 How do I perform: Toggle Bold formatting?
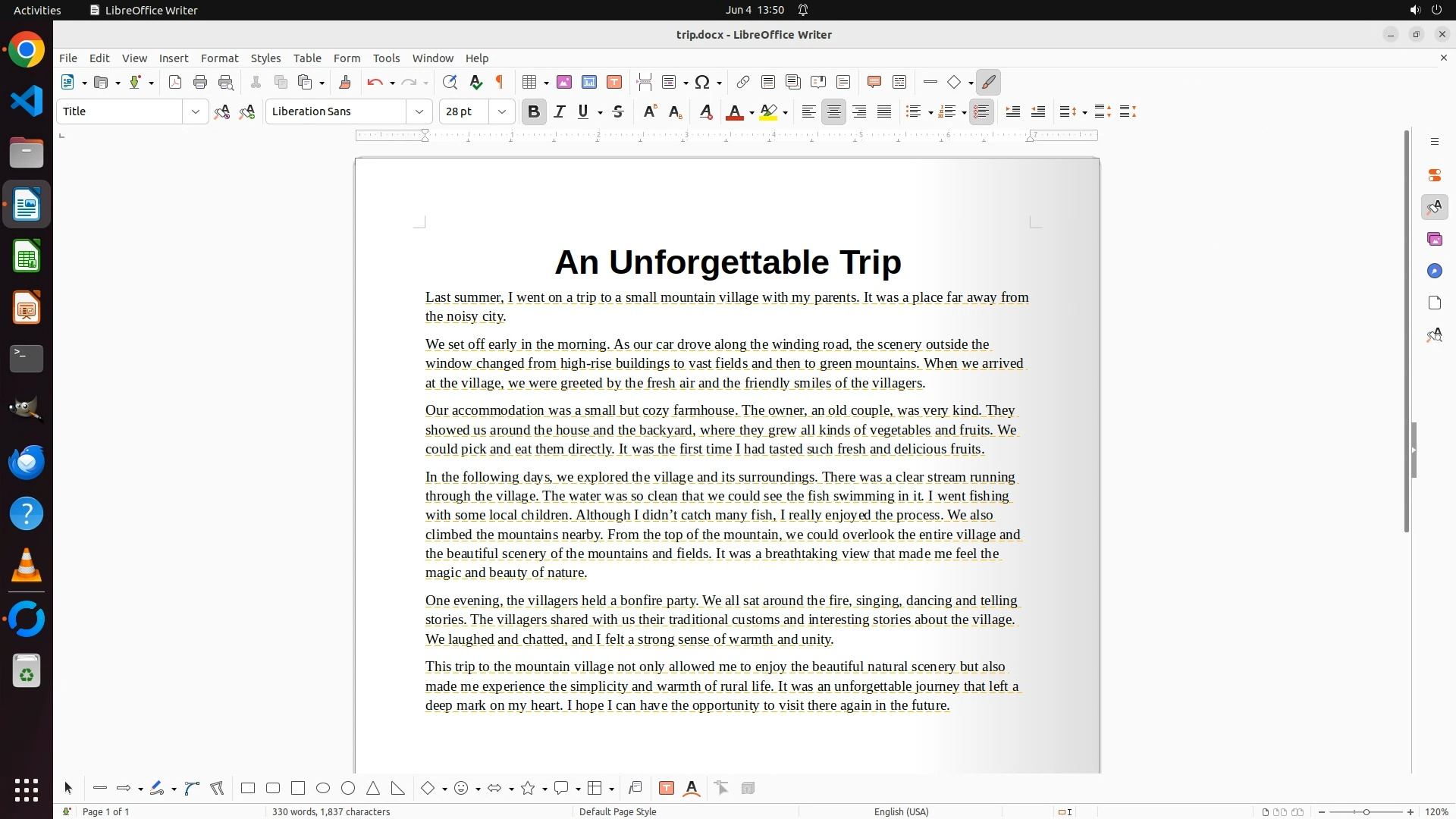534,112
